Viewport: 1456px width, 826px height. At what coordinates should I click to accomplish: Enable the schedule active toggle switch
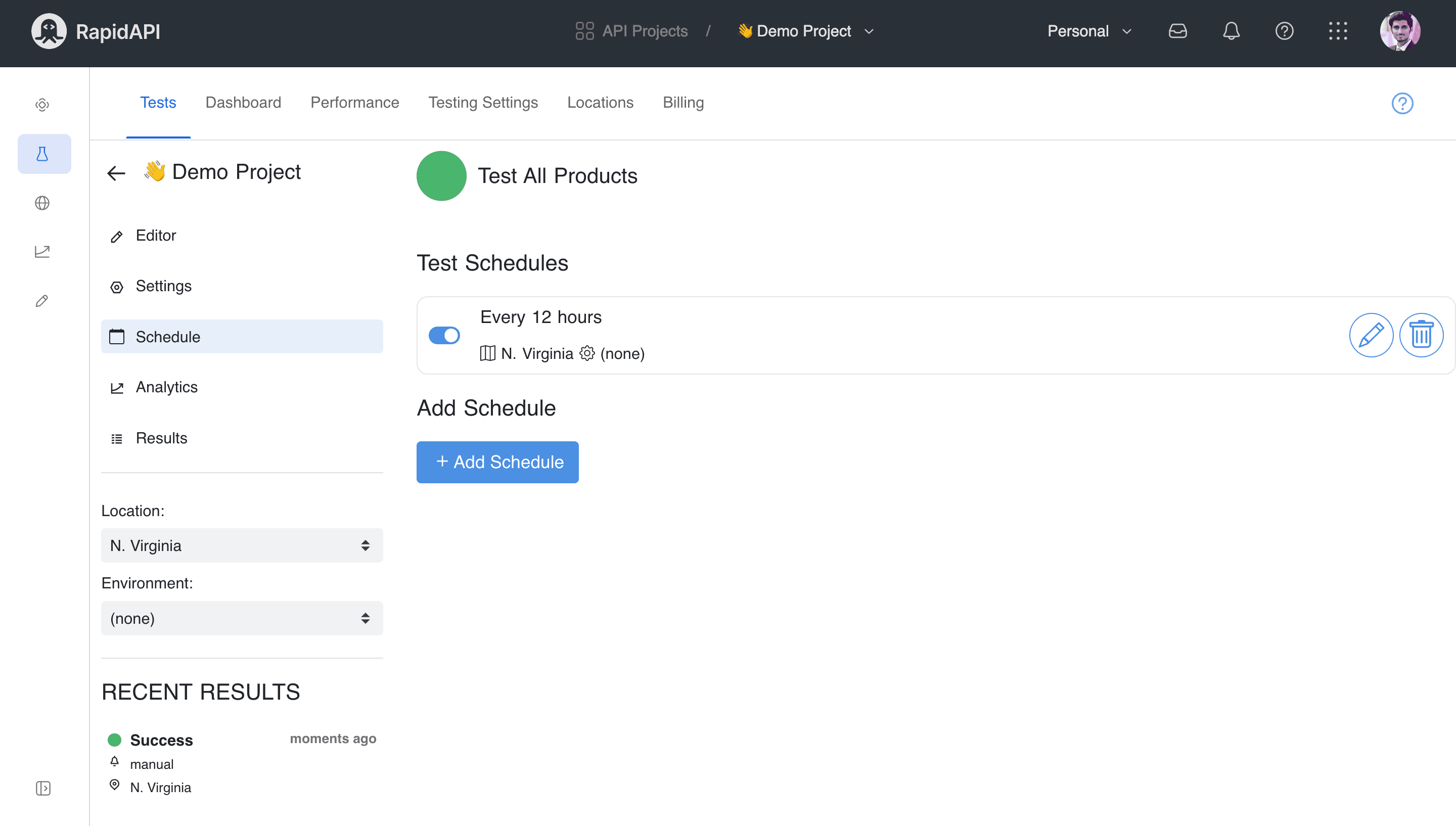(445, 335)
